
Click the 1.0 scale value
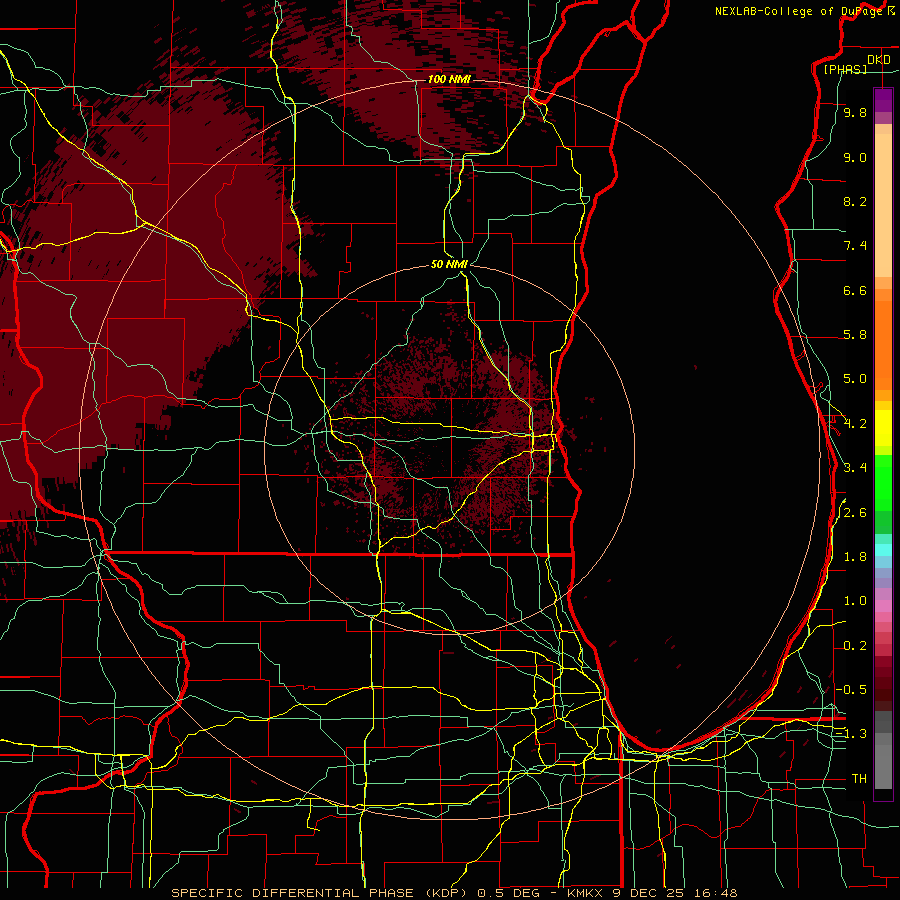[855, 601]
